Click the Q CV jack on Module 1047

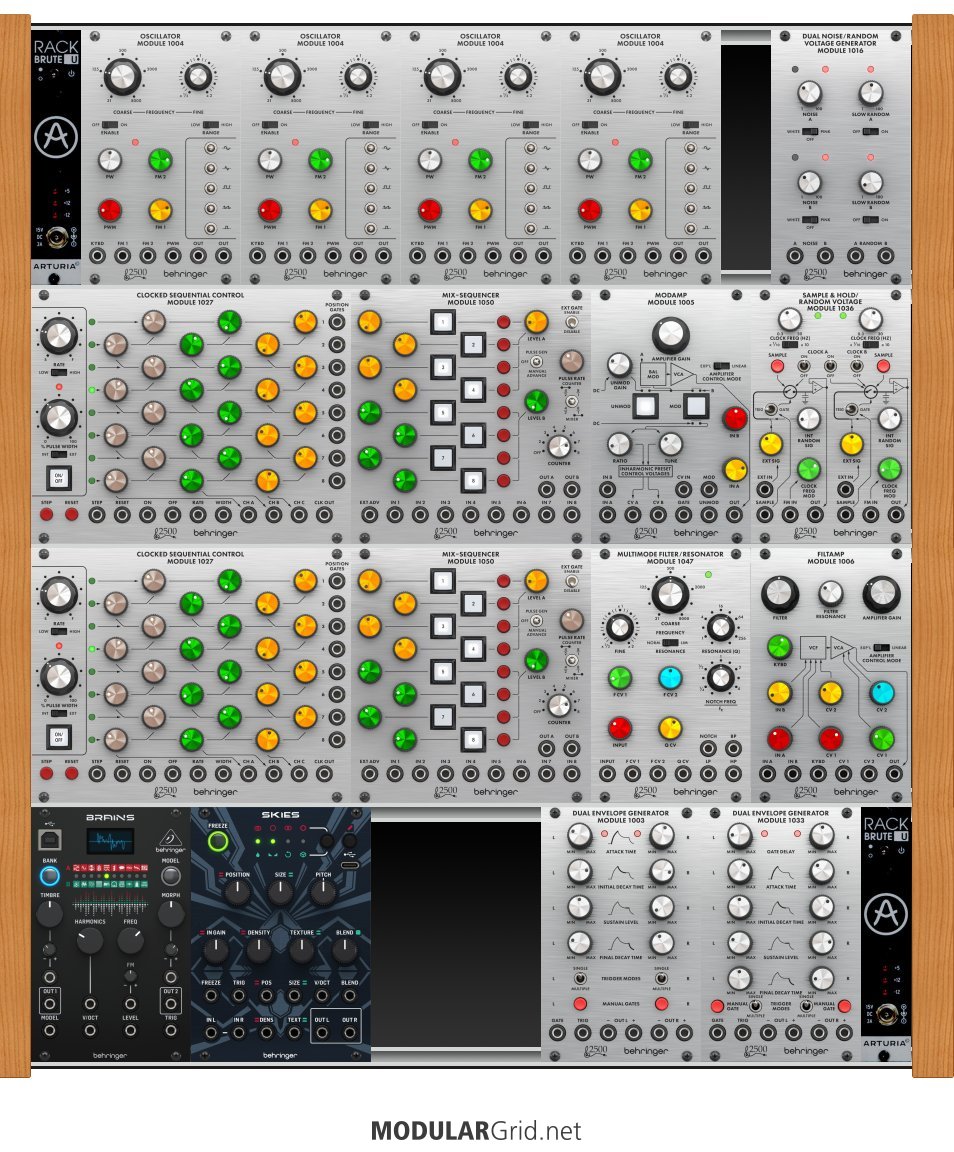(x=683, y=774)
